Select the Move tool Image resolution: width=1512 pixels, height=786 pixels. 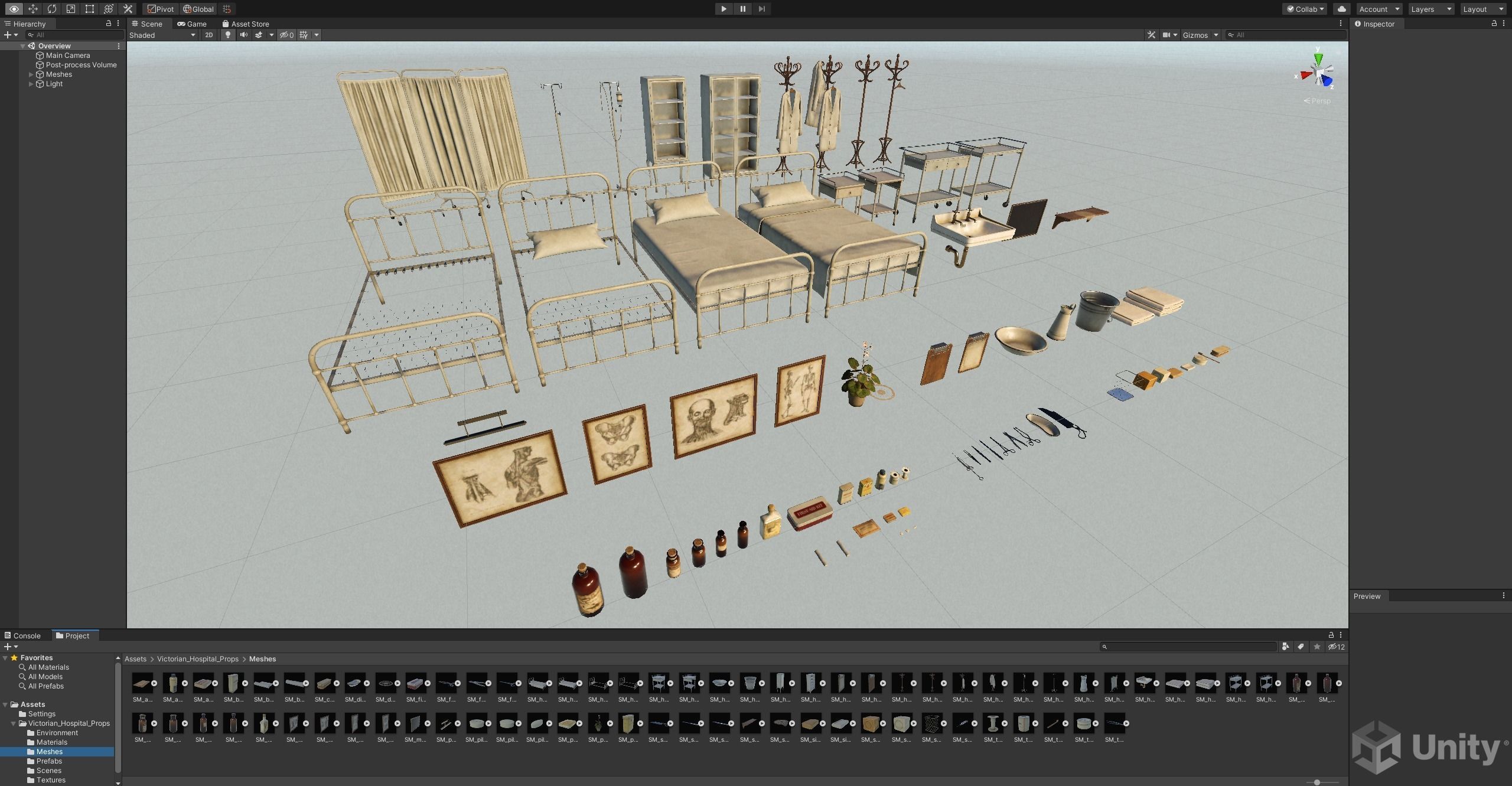click(33, 9)
